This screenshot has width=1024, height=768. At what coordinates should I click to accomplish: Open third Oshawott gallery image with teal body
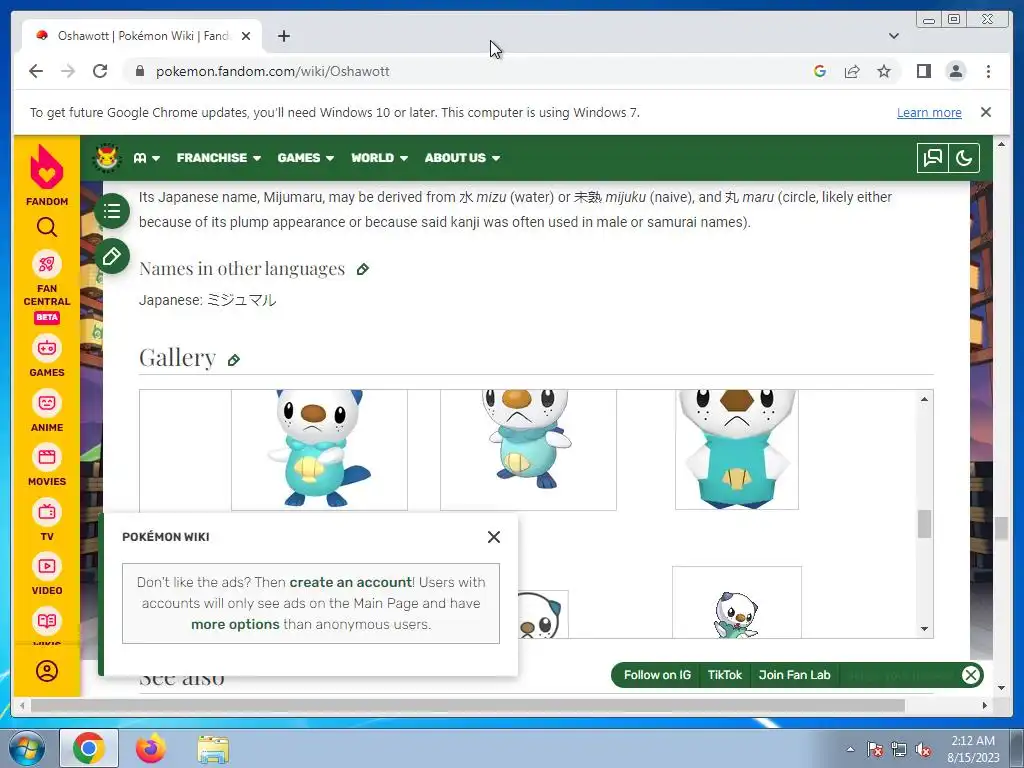pyautogui.click(x=737, y=449)
